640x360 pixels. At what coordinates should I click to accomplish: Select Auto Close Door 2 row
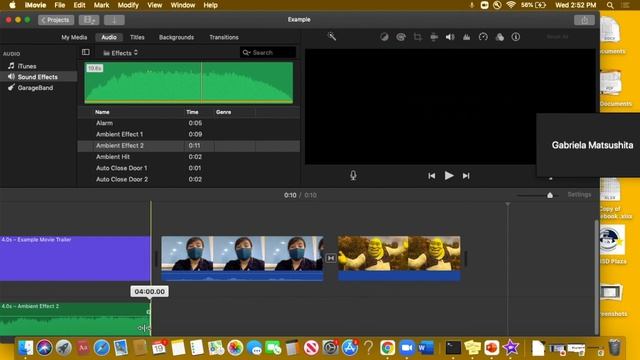point(189,179)
